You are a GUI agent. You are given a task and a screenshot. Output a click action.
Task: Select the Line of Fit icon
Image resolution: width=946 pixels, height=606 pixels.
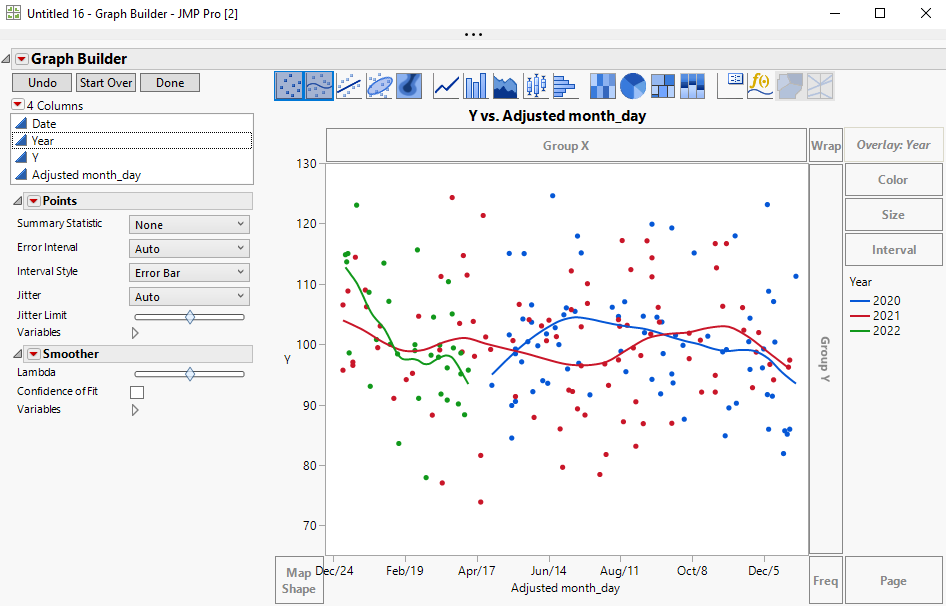[x=349, y=86]
